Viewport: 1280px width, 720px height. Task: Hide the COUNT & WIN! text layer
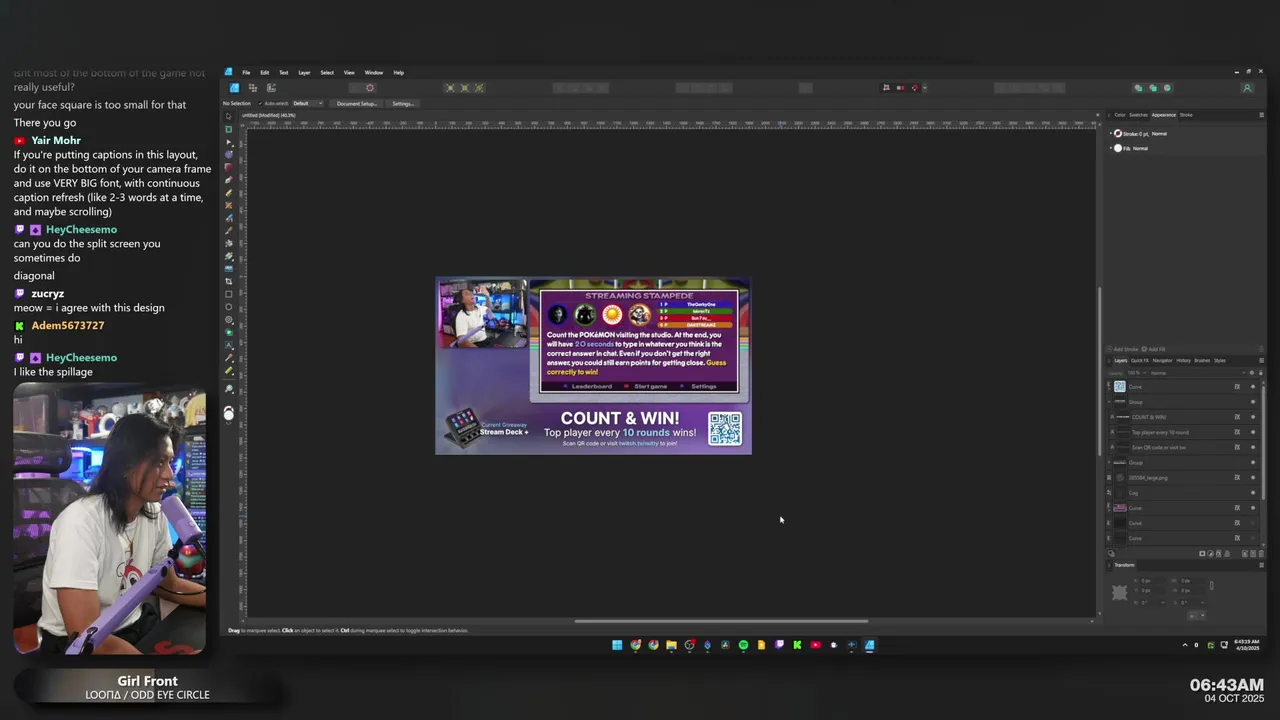[x=1253, y=417]
